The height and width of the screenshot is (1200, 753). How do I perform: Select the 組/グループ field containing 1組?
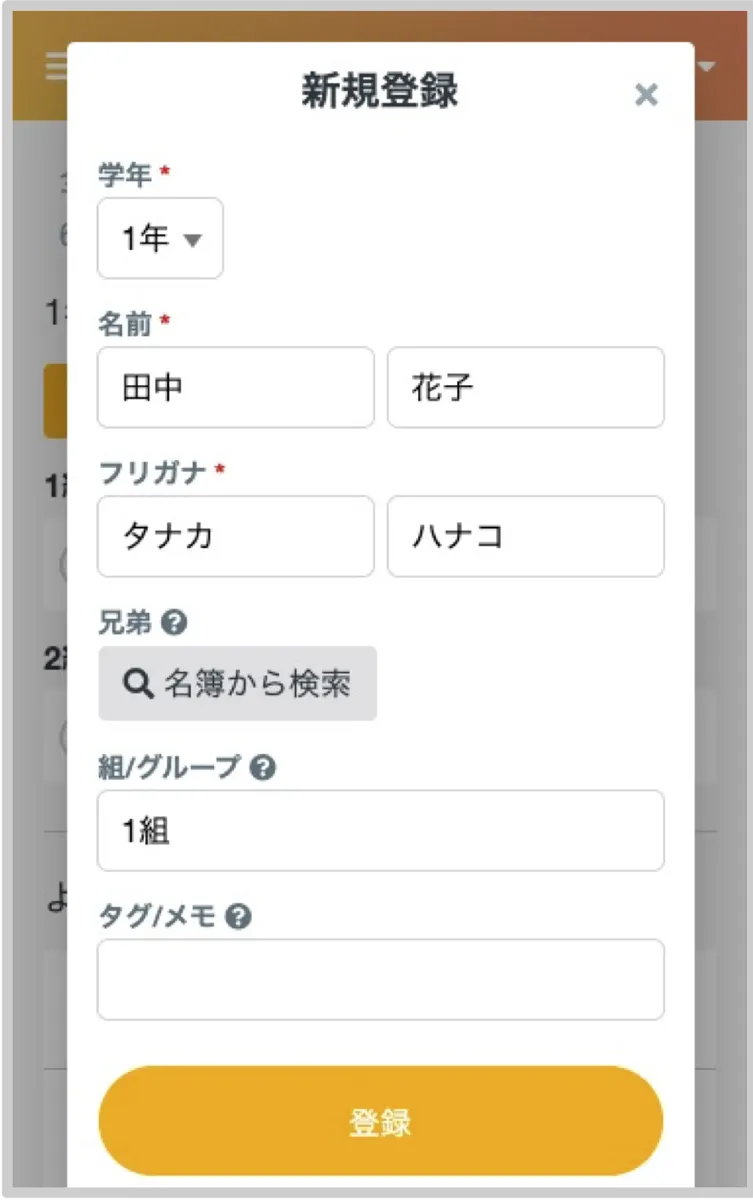(380, 830)
